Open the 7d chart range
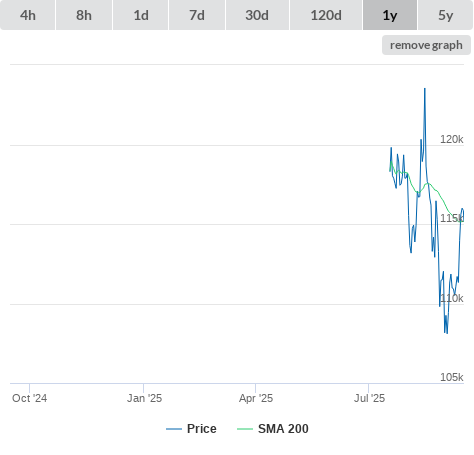This screenshot has height=455, width=474. [197, 15]
